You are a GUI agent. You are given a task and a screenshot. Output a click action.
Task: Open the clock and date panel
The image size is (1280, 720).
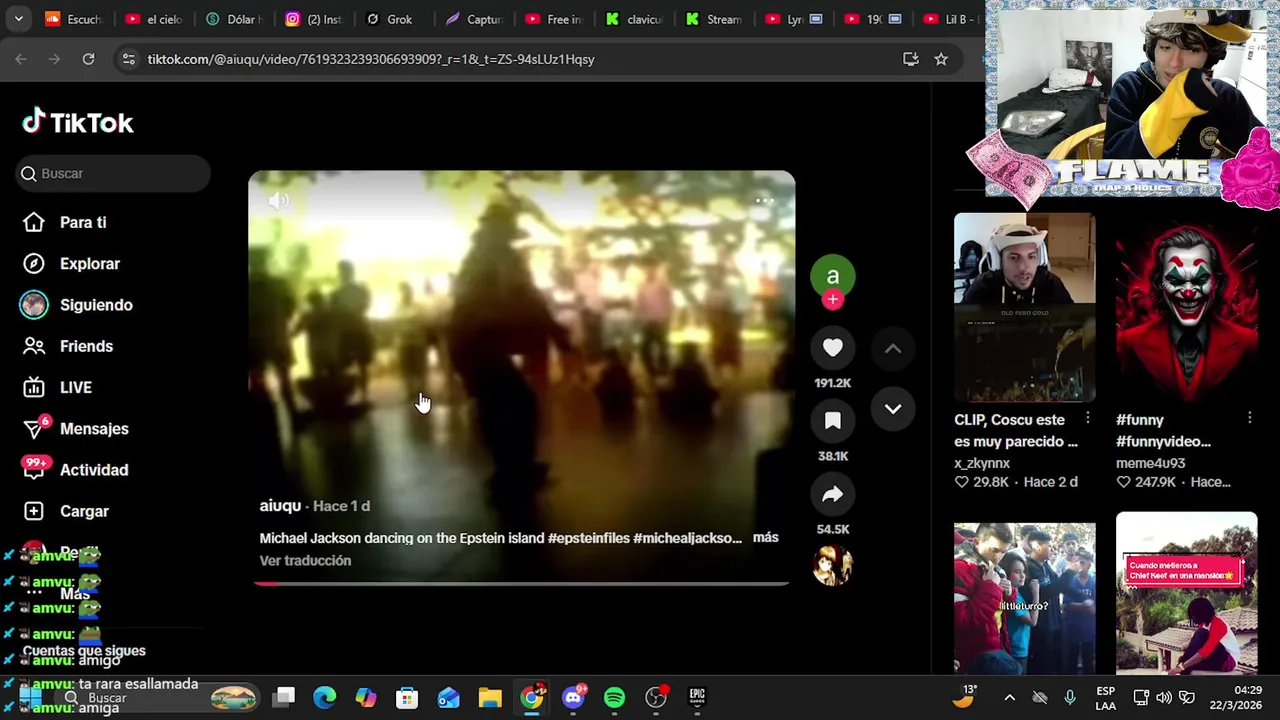(x=1235, y=697)
